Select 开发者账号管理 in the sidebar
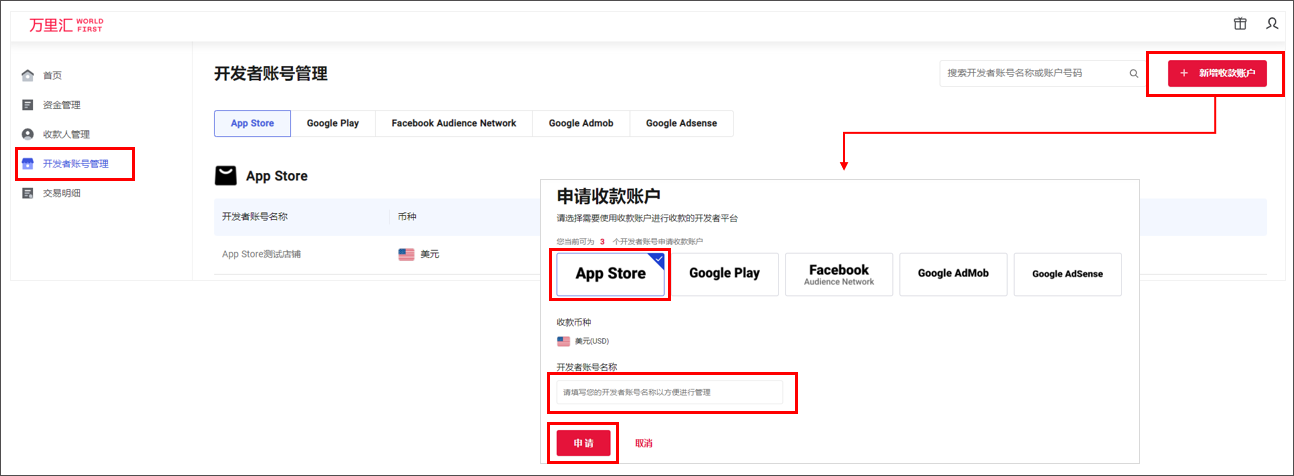The height and width of the screenshot is (476, 1294). click(75, 163)
